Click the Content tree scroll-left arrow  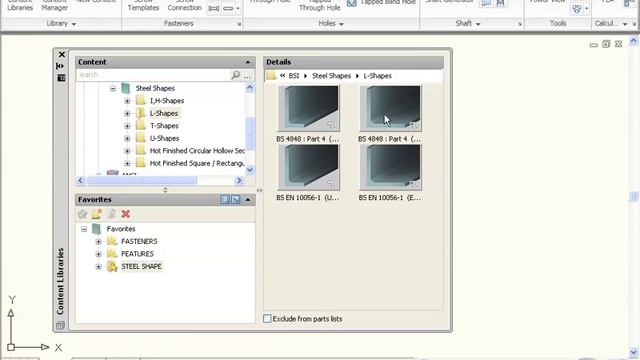80,180
